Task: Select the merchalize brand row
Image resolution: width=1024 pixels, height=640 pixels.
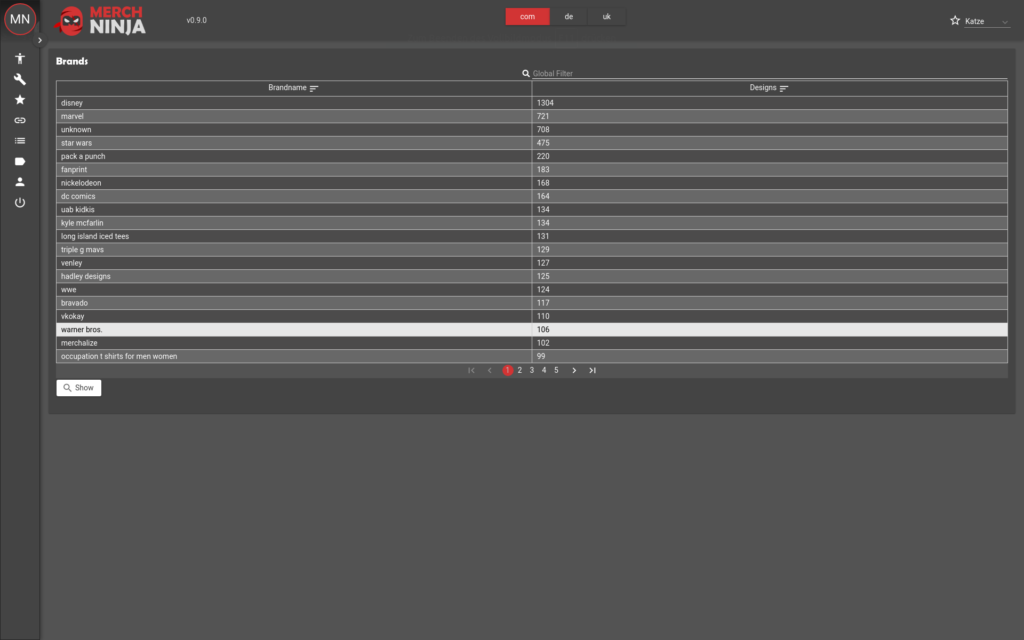Action: [x=532, y=343]
